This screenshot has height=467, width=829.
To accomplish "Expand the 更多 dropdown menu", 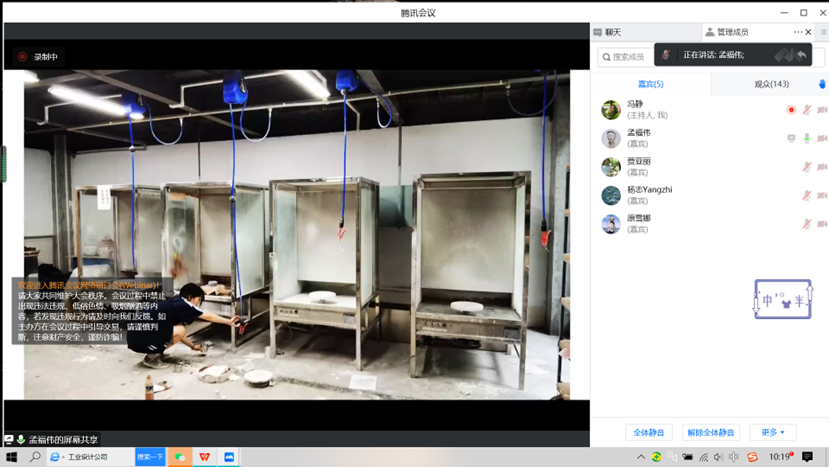I will [x=773, y=433].
